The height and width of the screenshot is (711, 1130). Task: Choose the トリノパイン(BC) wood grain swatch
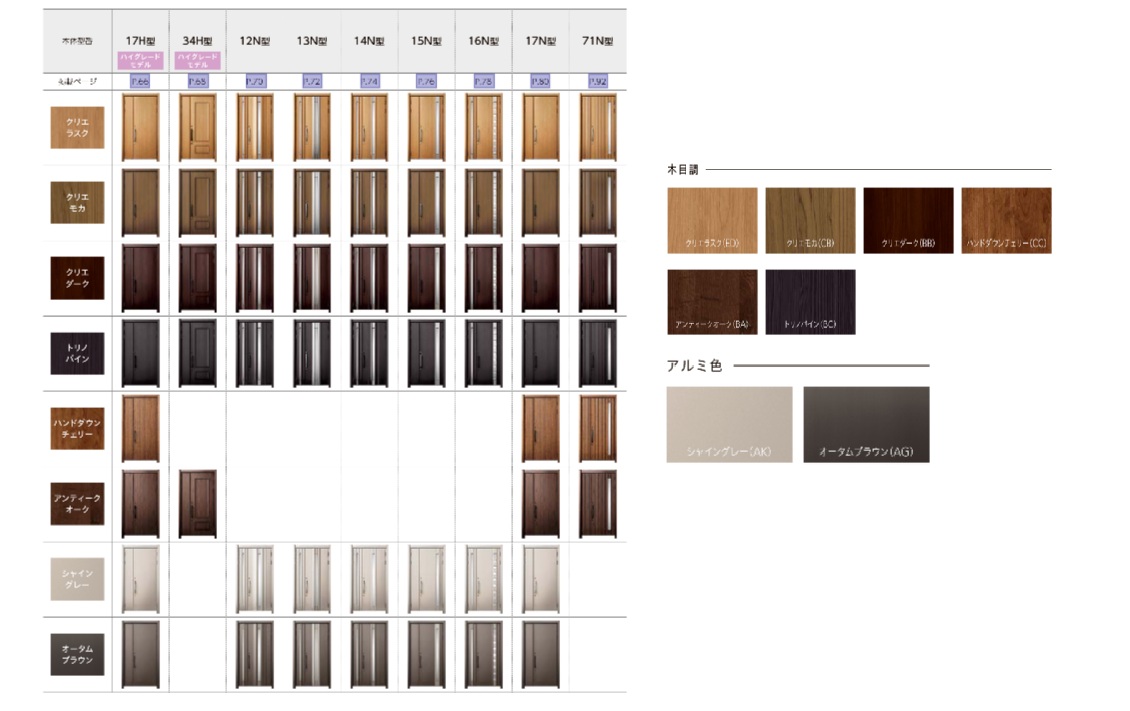(810, 302)
